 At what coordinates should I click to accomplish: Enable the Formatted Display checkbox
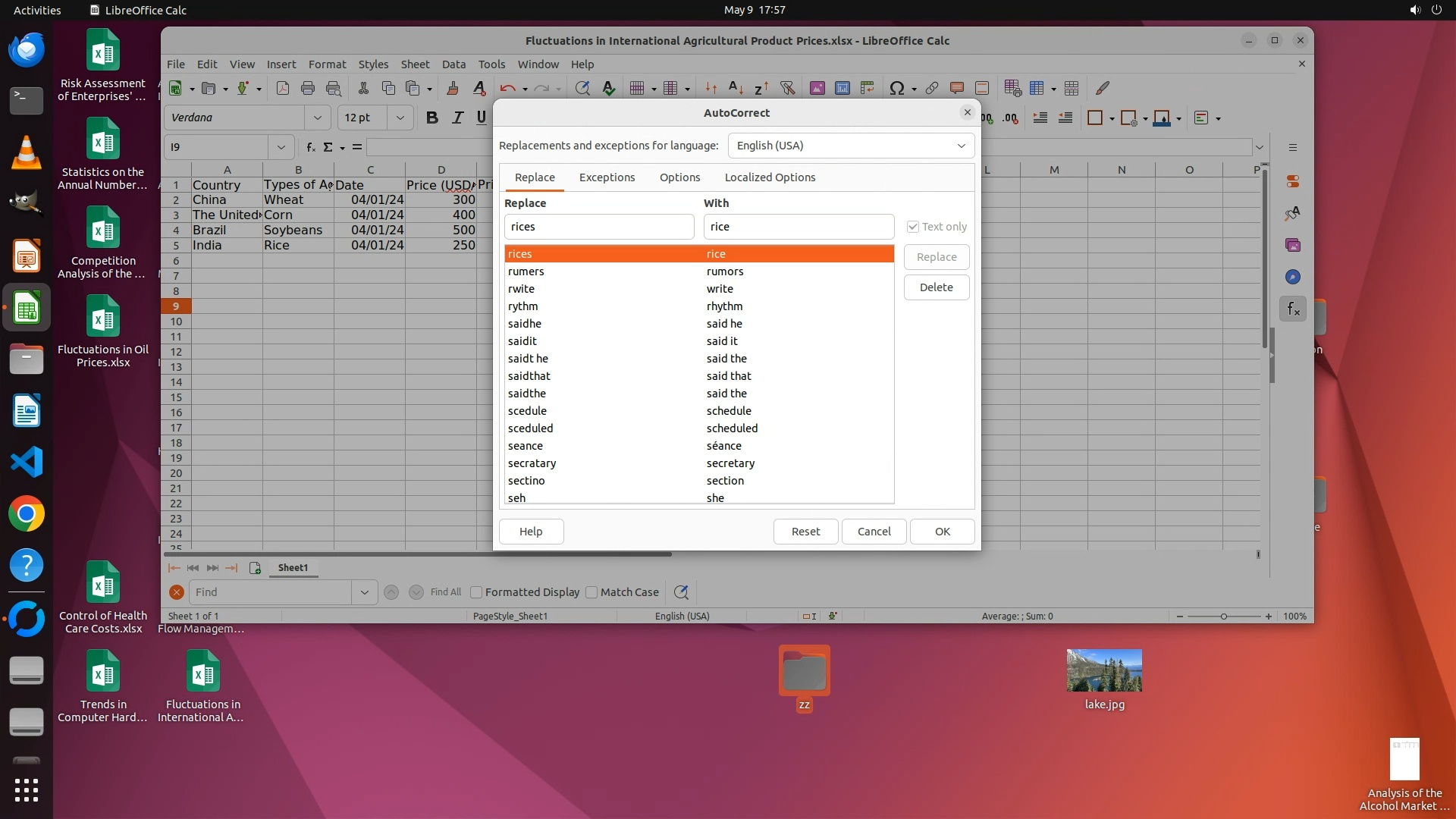[x=476, y=592]
